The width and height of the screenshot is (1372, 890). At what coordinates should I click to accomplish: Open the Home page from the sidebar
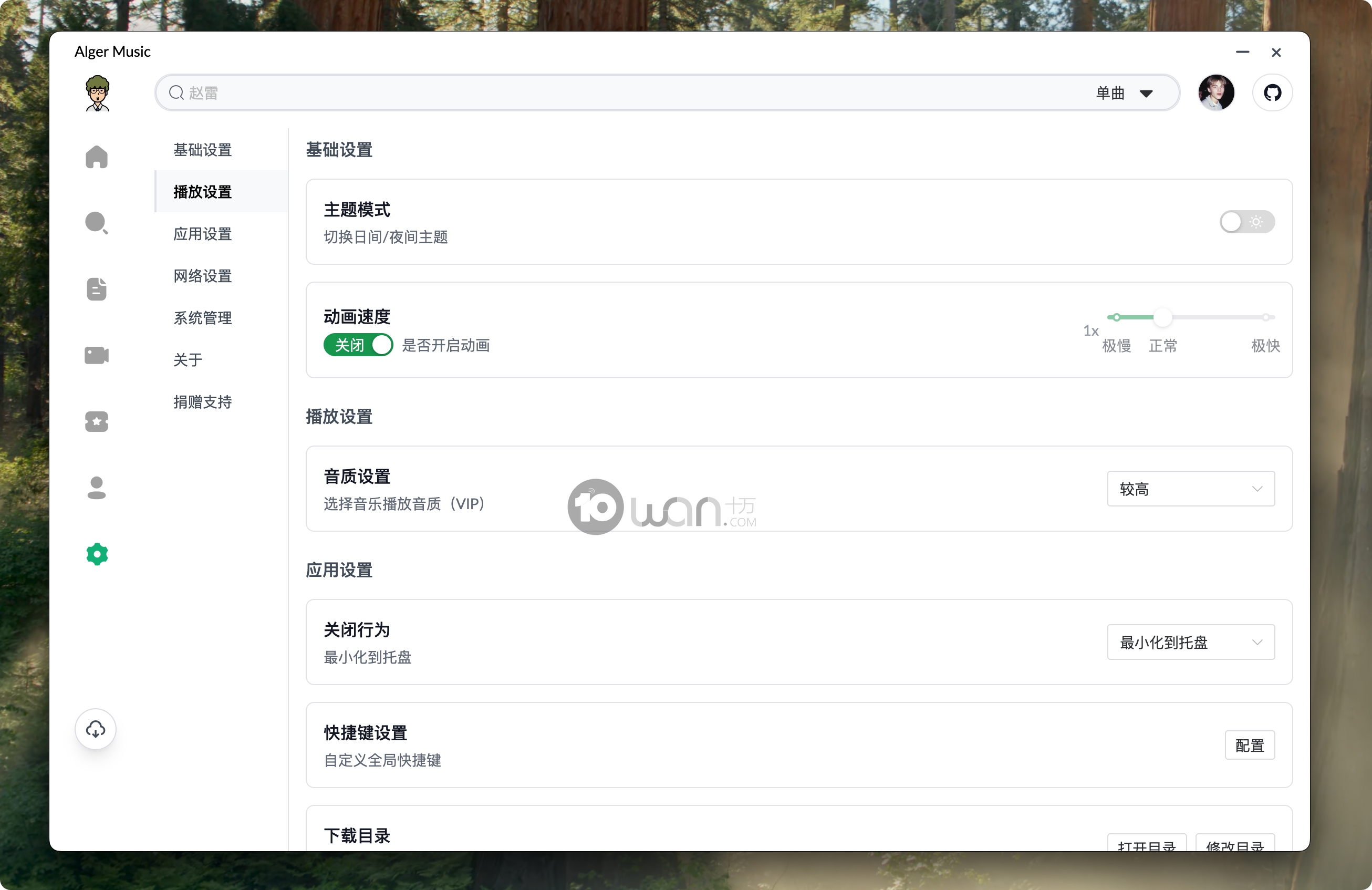pos(96,157)
